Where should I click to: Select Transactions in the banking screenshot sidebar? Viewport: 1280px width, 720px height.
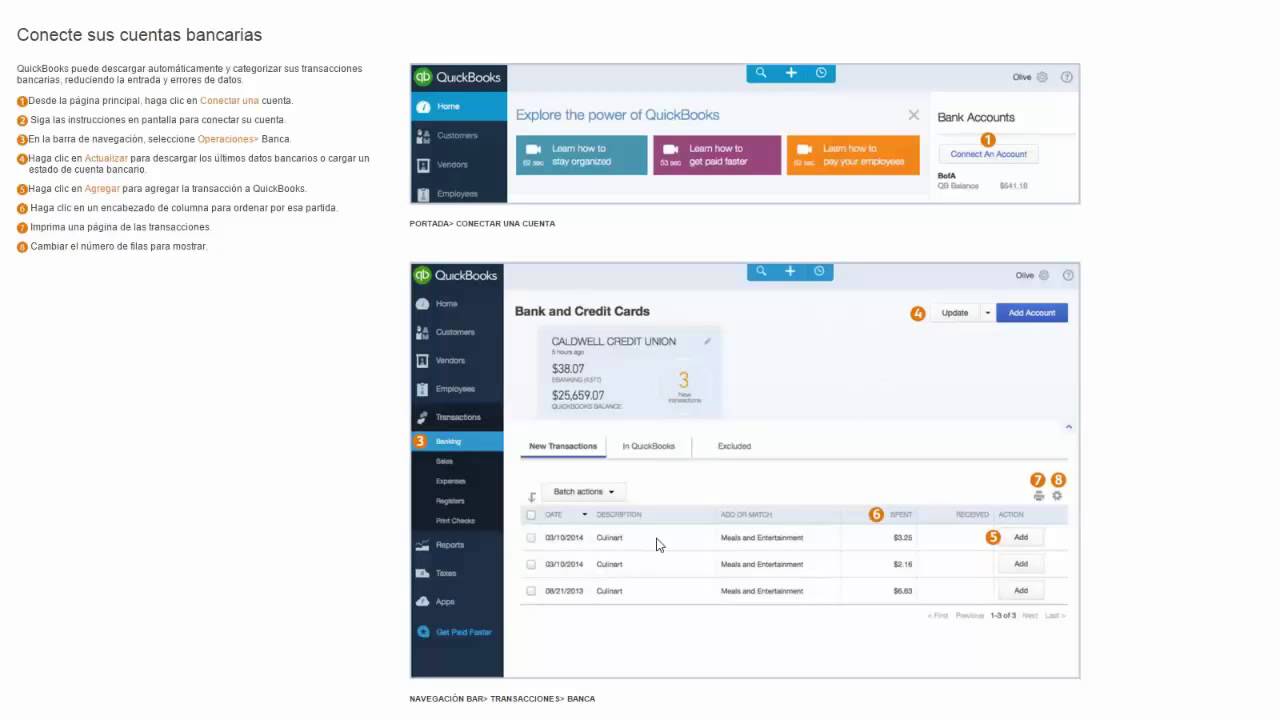point(457,417)
